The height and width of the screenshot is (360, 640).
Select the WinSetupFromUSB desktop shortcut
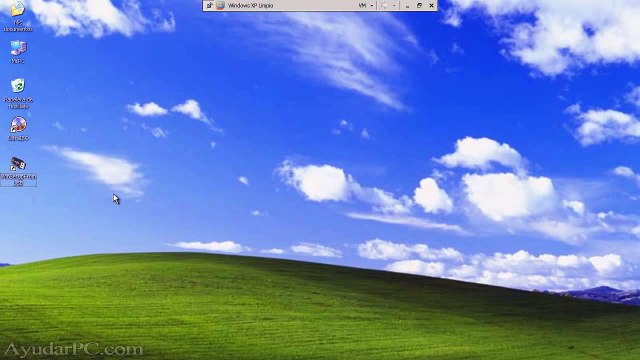[x=18, y=171]
